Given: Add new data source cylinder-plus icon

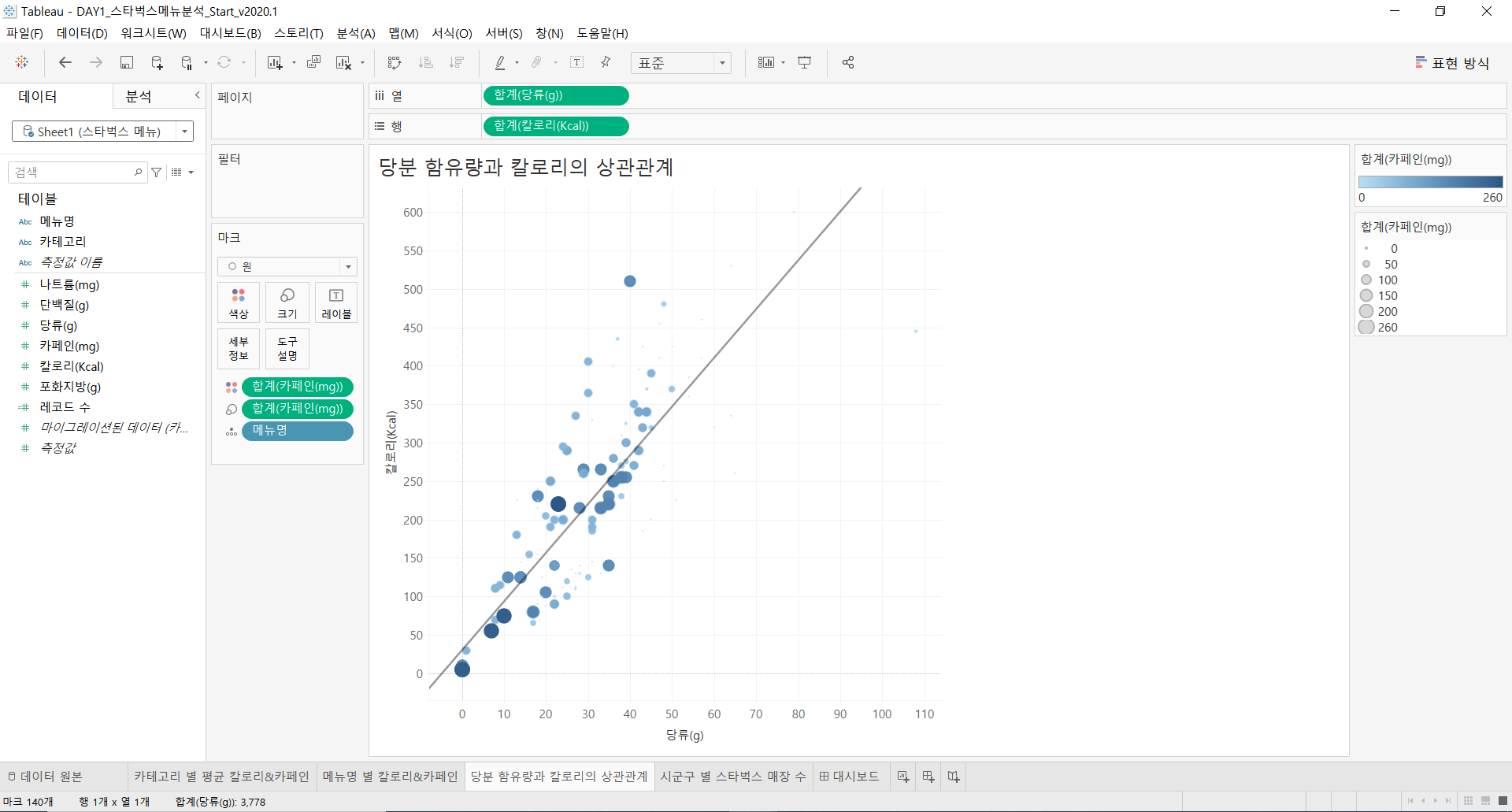Looking at the screenshot, I should [157, 62].
